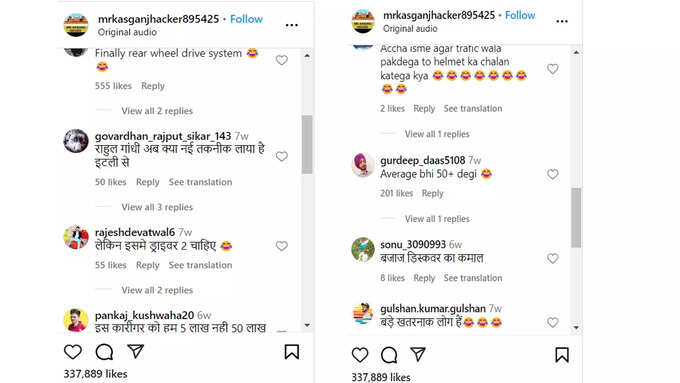680x383 pixels.
Task: Reply to sonu_3090993 comment
Action: click(424, 278)
